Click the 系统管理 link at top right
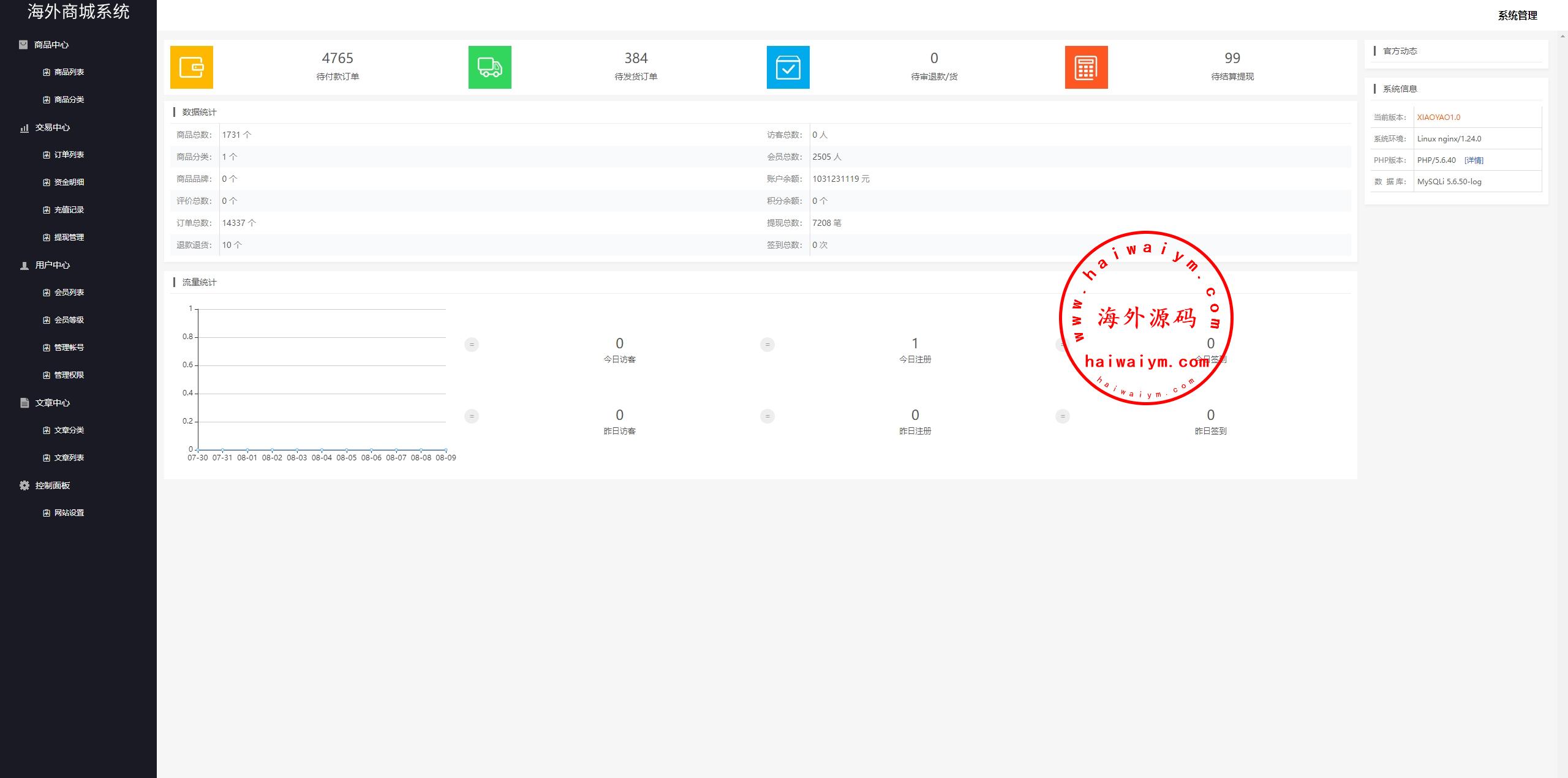The height and width of the screenshot is (778, 1568). 1517,16
